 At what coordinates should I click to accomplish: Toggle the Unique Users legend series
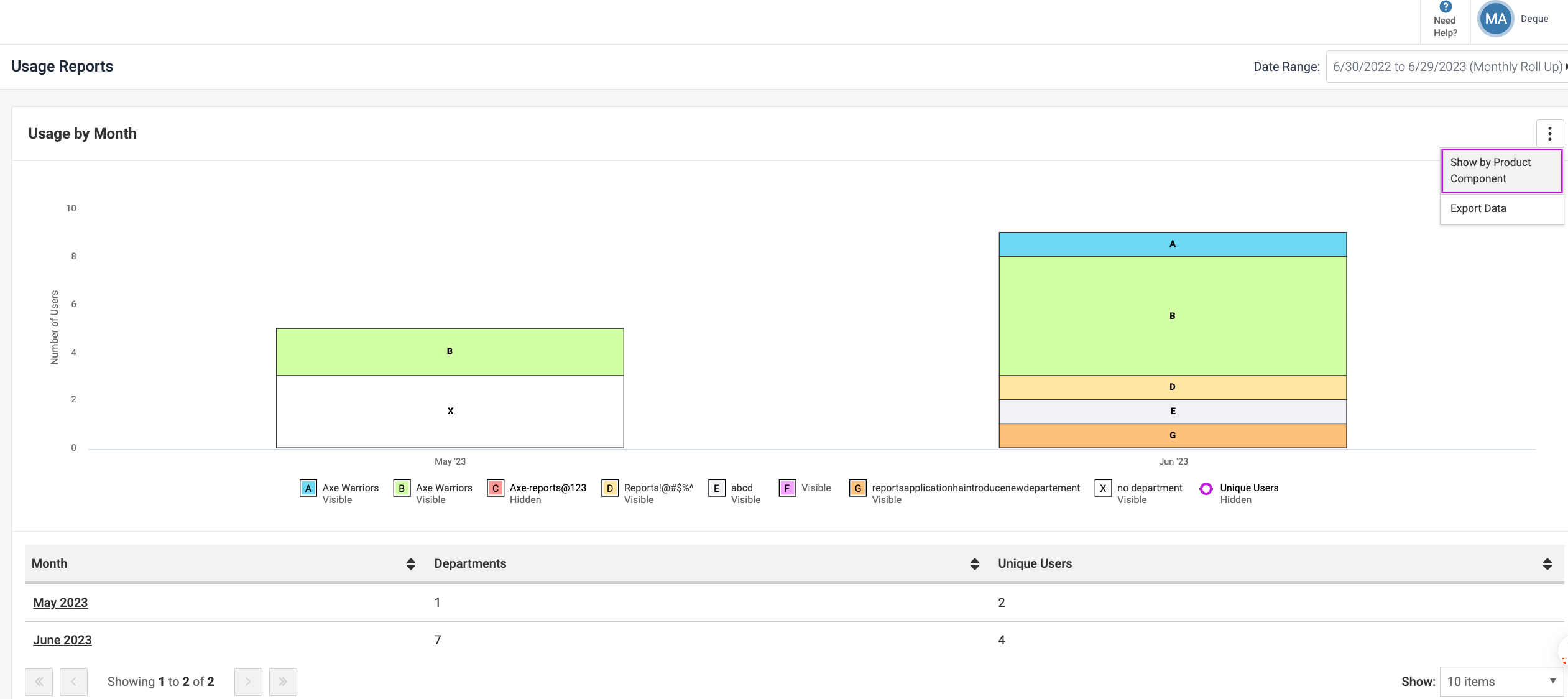click(x=1206, y=489)
